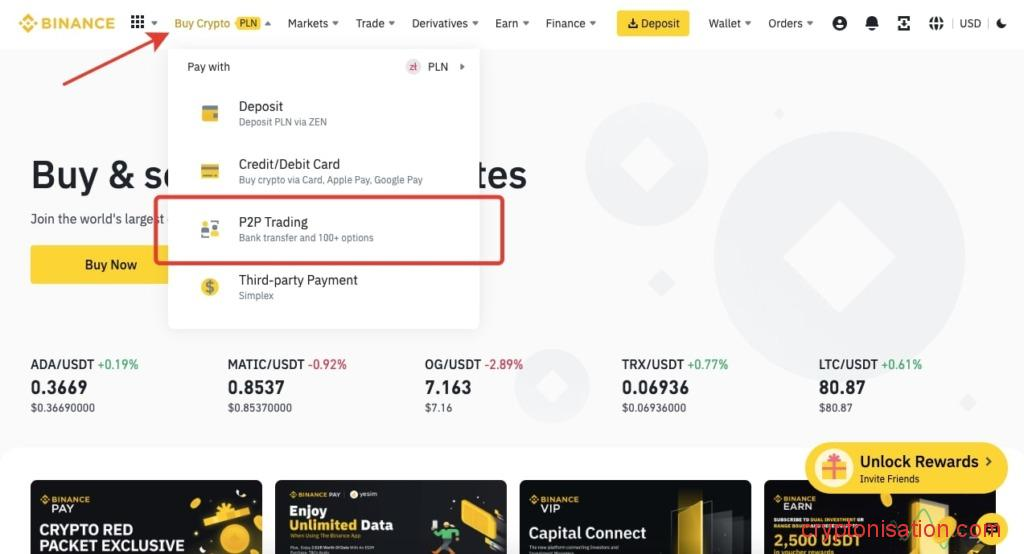The image size is (1024, 554).
Task: Open the Capital Connect VIP banner
Action: (635, 516)
